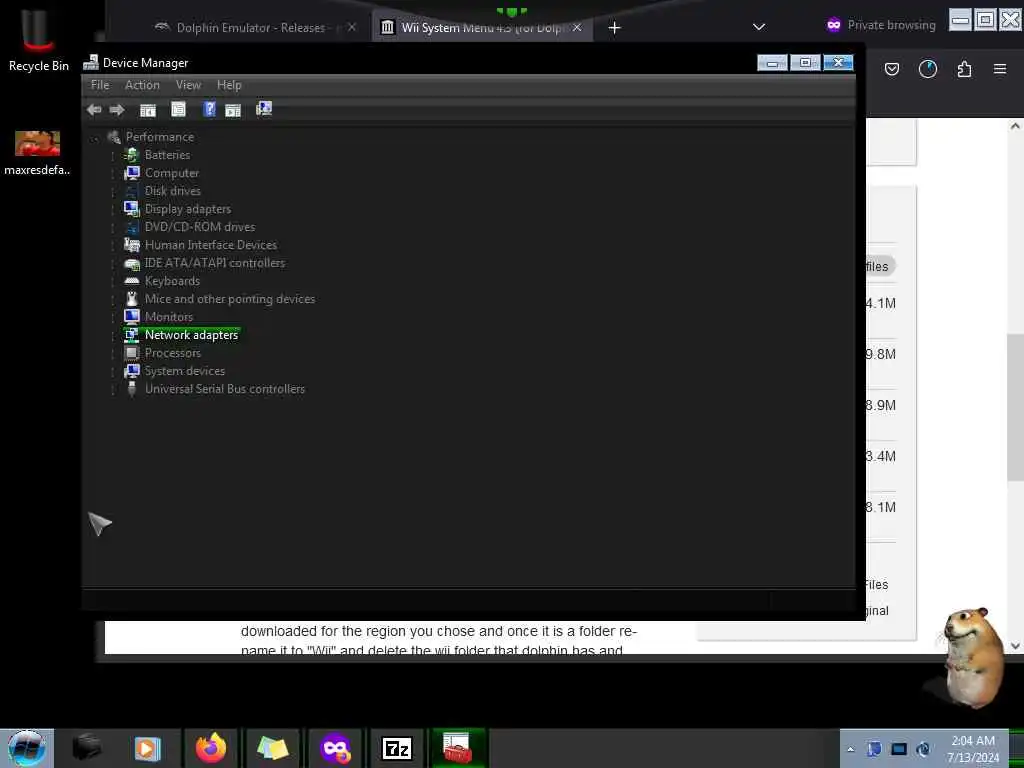Select the DVD/CD-ROM drives tree label
1024x768 pixels.
tap(200, 227)
